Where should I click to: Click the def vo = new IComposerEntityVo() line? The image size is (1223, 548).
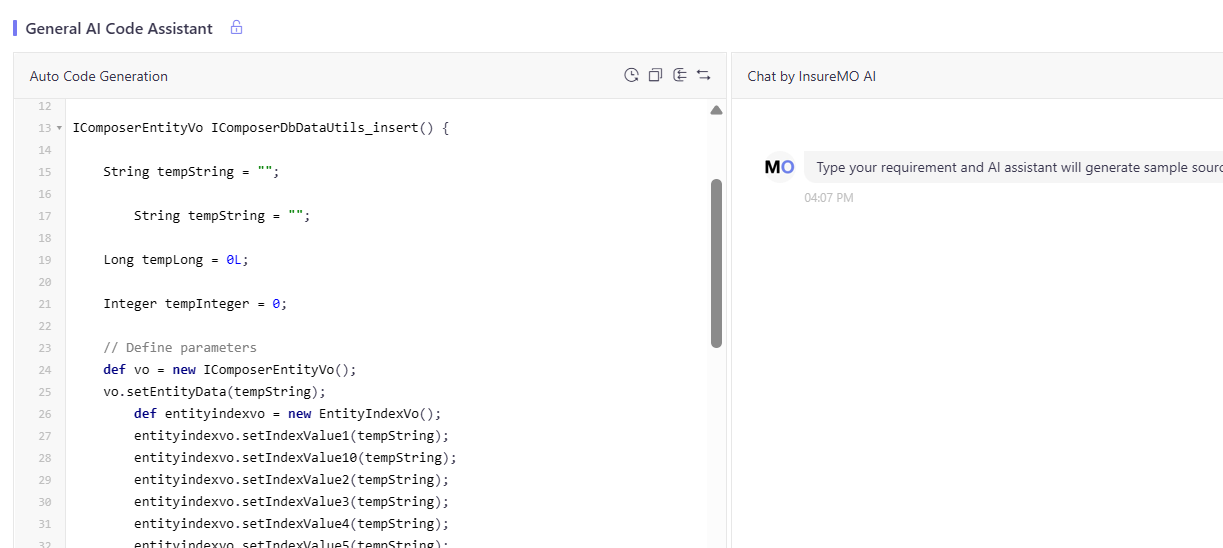(230, 370)
